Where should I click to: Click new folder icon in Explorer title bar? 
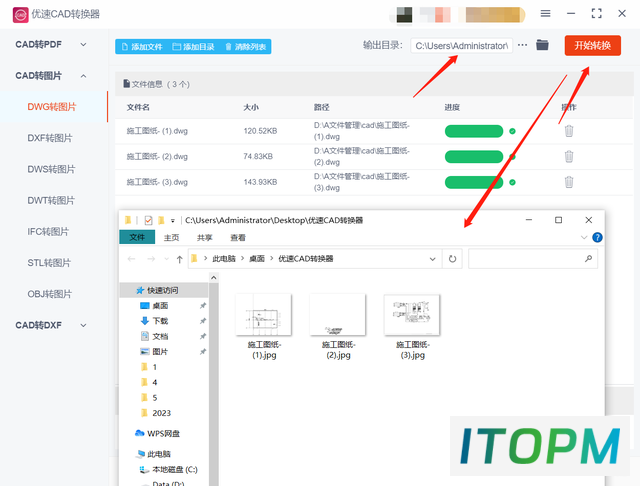tap(161, 220)
